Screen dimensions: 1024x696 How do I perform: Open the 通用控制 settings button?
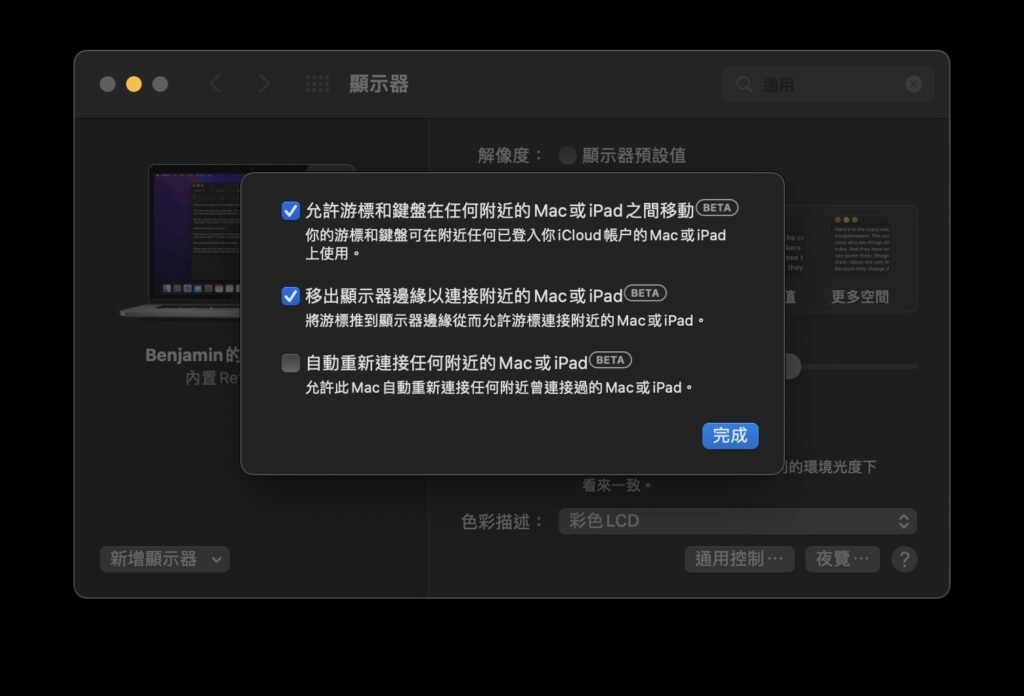(x=739, y=559)
